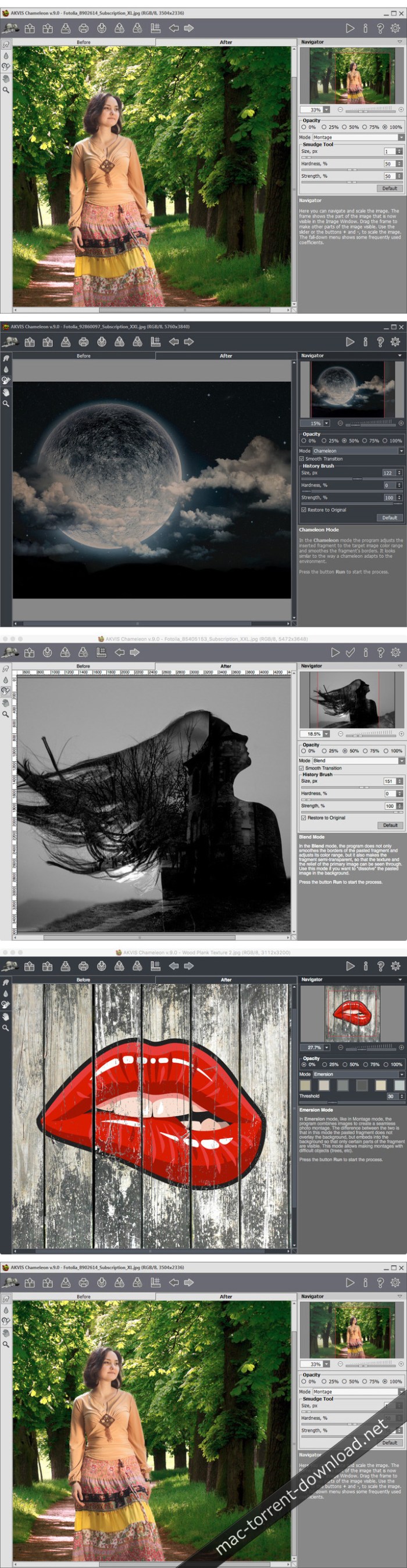The image size is (407, 1568).
Task: Pick first color swatch in Emersion panel
Action: 306,1085
